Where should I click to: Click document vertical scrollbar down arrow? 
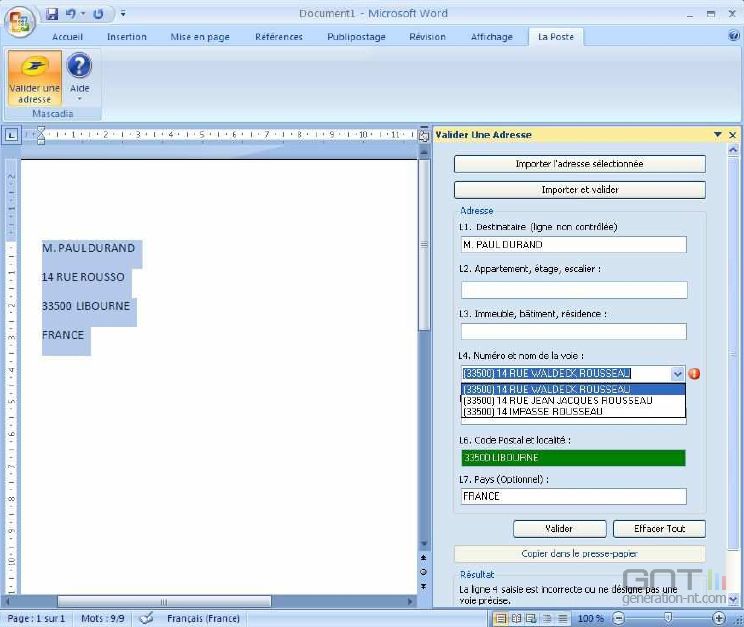click(x=424, y=544)
